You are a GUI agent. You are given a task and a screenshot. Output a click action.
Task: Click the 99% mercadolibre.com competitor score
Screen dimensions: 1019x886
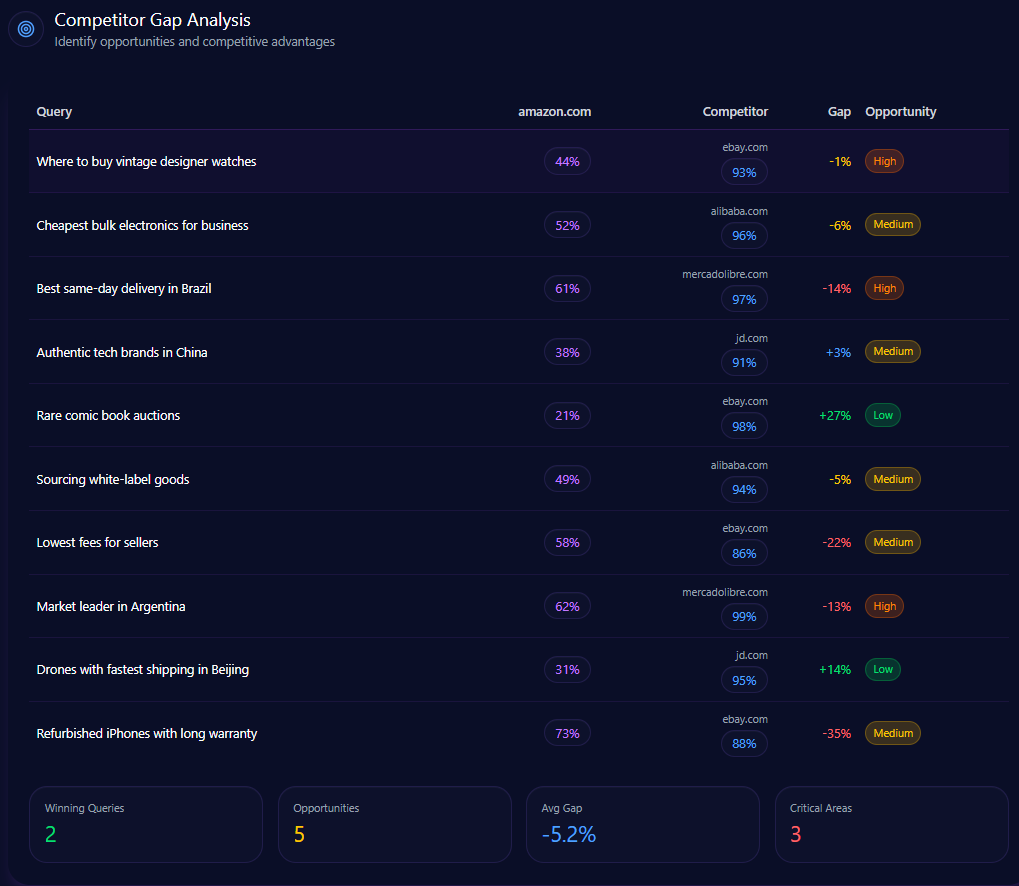(744, 617)
